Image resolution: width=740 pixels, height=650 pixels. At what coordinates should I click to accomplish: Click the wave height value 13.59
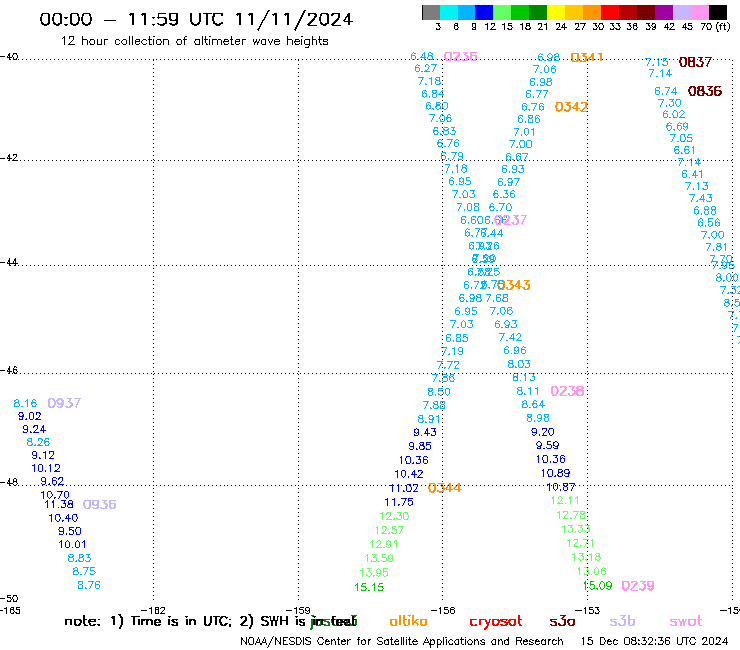(x=379, y=558)
